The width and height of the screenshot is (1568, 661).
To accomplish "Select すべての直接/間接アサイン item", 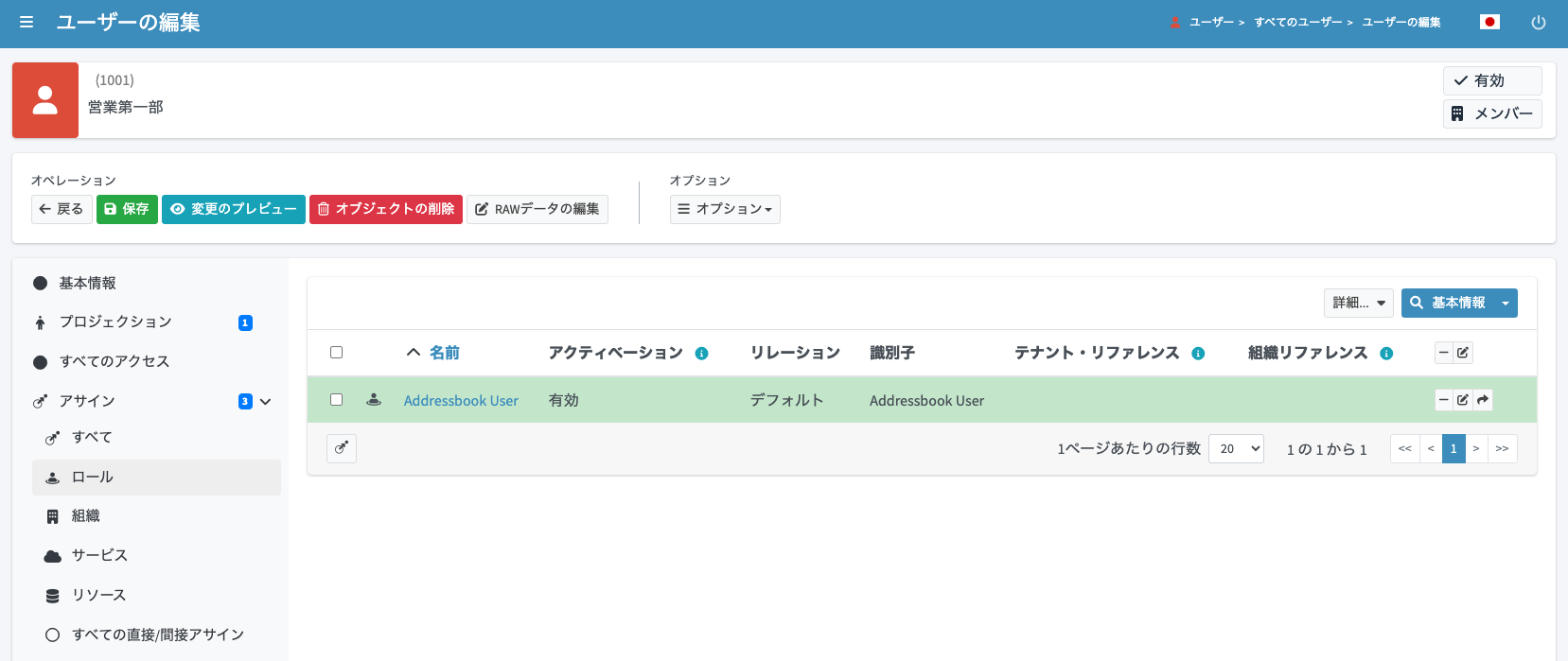I will 158,635.
